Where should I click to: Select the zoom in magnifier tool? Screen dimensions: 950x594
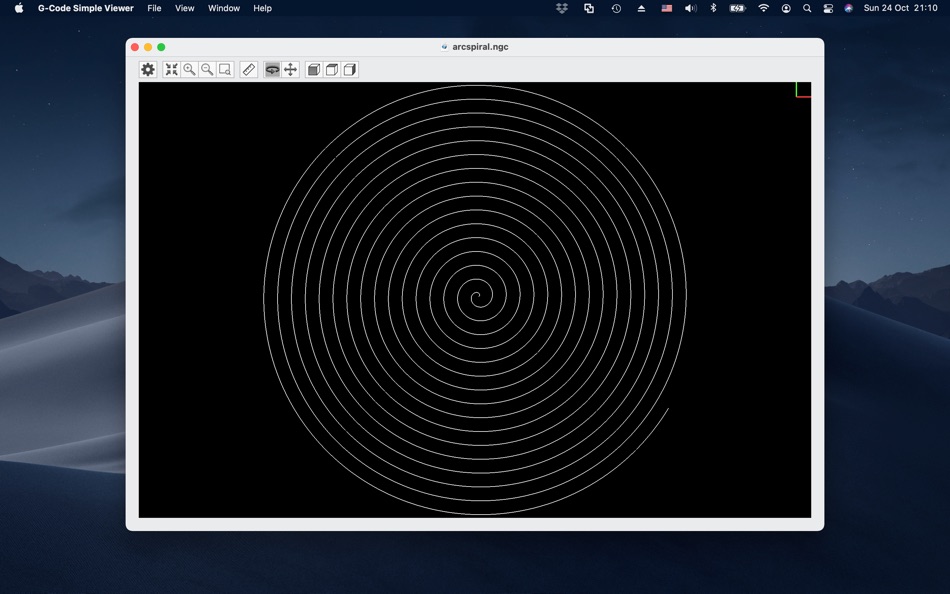(x=189, y=70)
